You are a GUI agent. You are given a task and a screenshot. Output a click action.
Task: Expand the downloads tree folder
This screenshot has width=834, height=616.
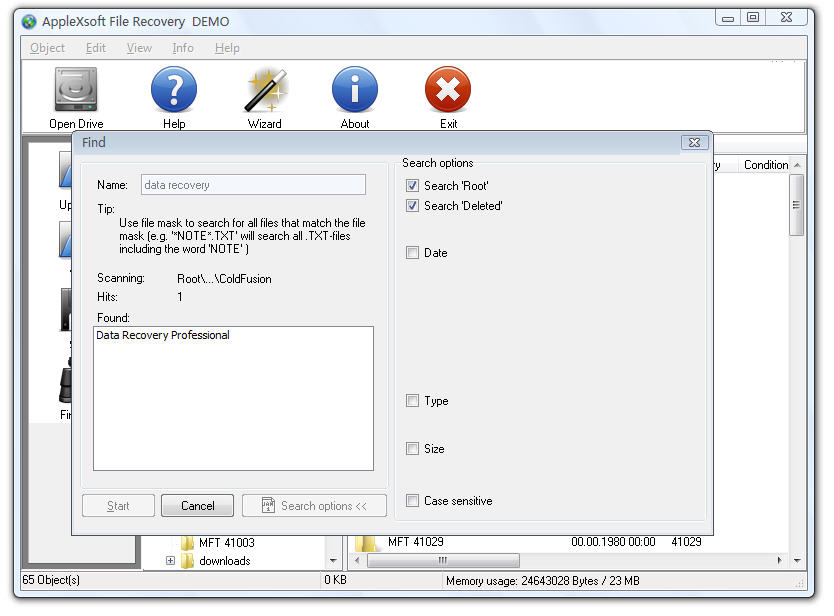[170, 560]
